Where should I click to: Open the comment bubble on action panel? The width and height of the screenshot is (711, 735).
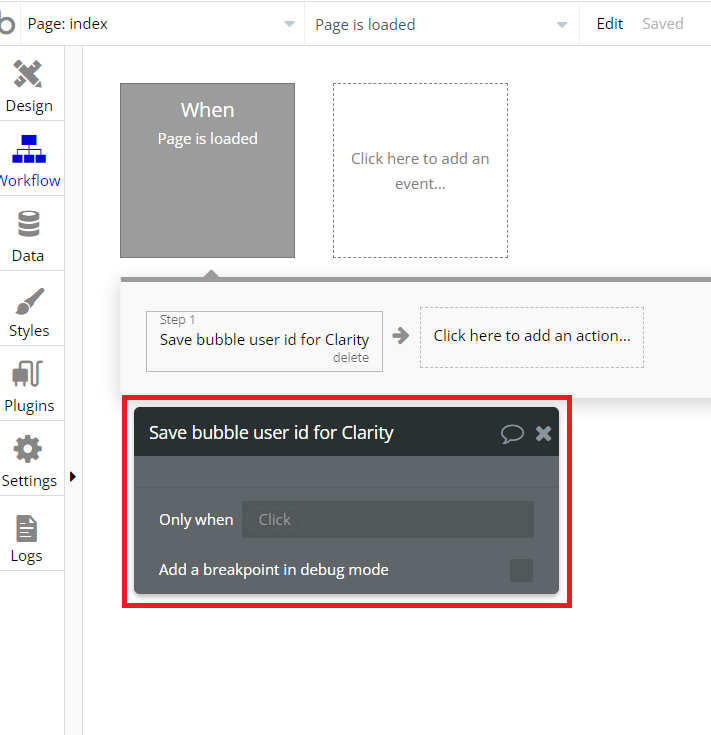pos(512,433)
